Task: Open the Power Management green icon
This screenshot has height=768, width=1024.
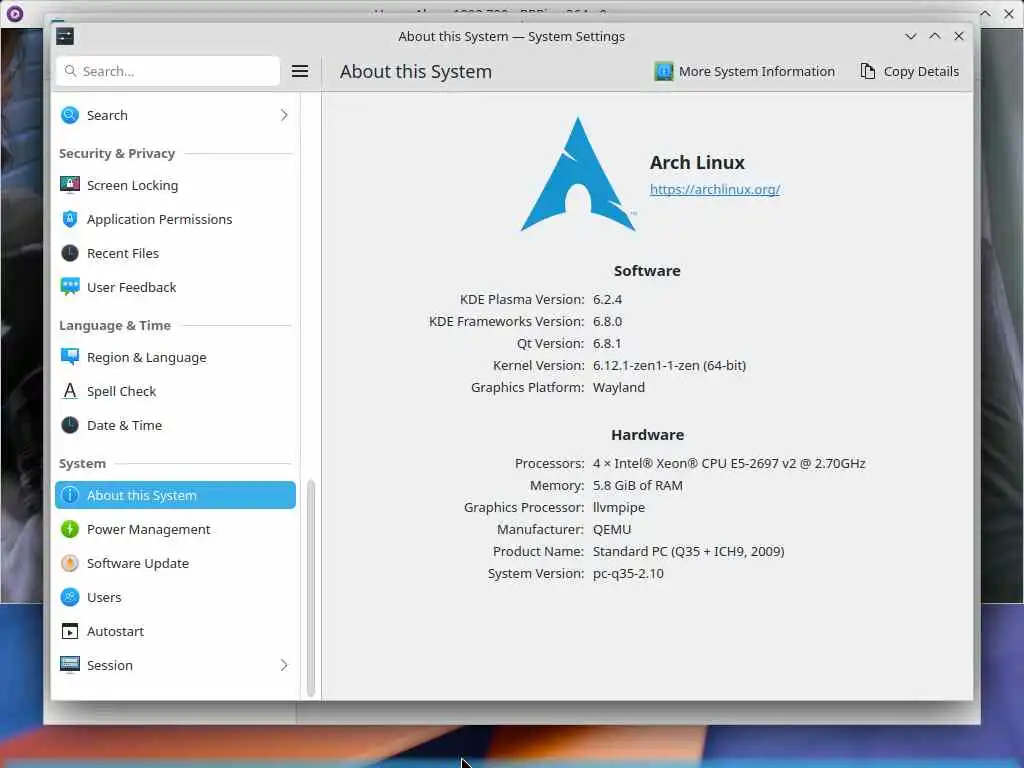Action: [x=70, y=529]
